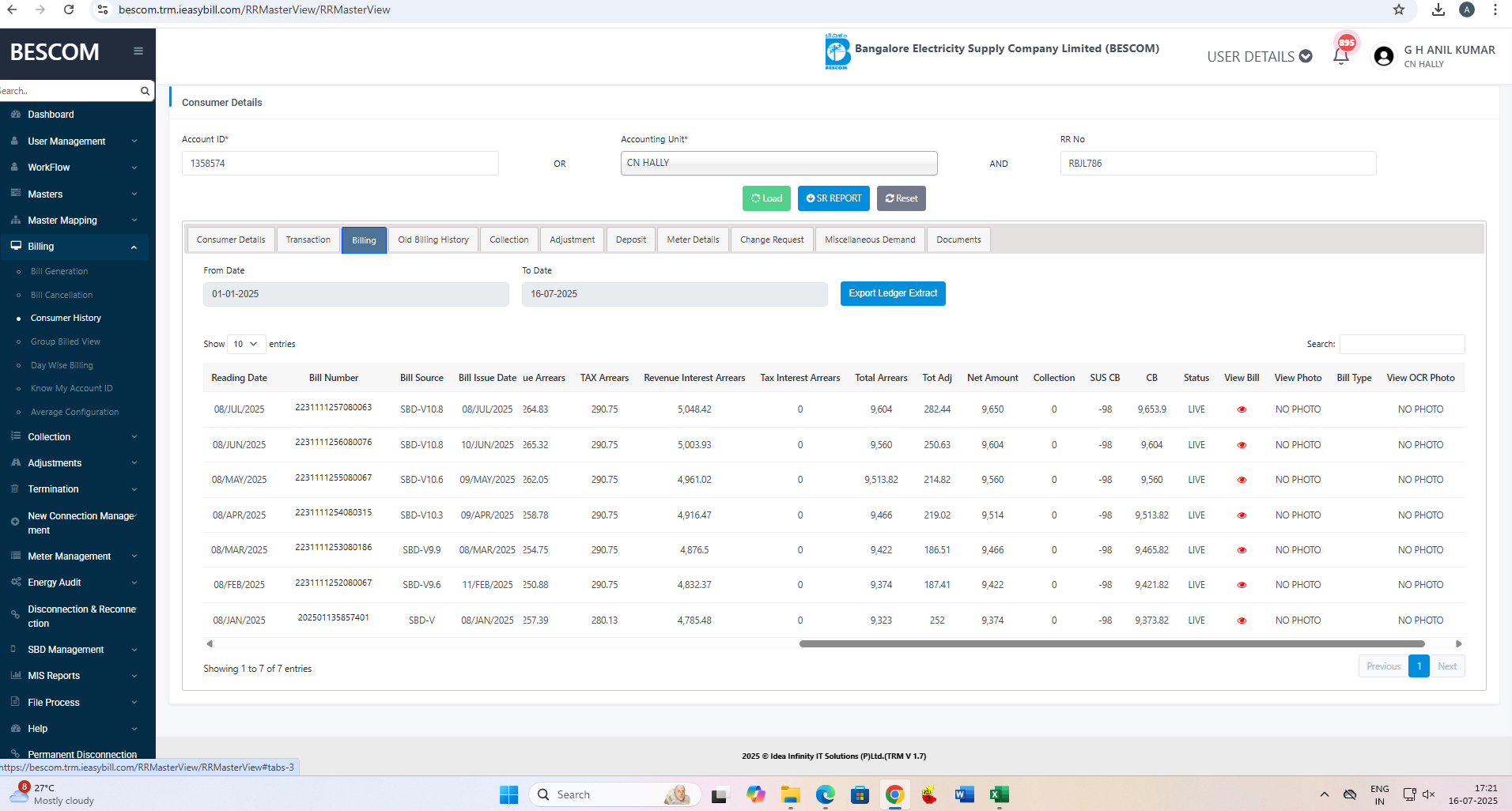Open Excel from taskbar
Image resolution: width=1512 pixels, height=811 pixels.
(x=999, y=794)
